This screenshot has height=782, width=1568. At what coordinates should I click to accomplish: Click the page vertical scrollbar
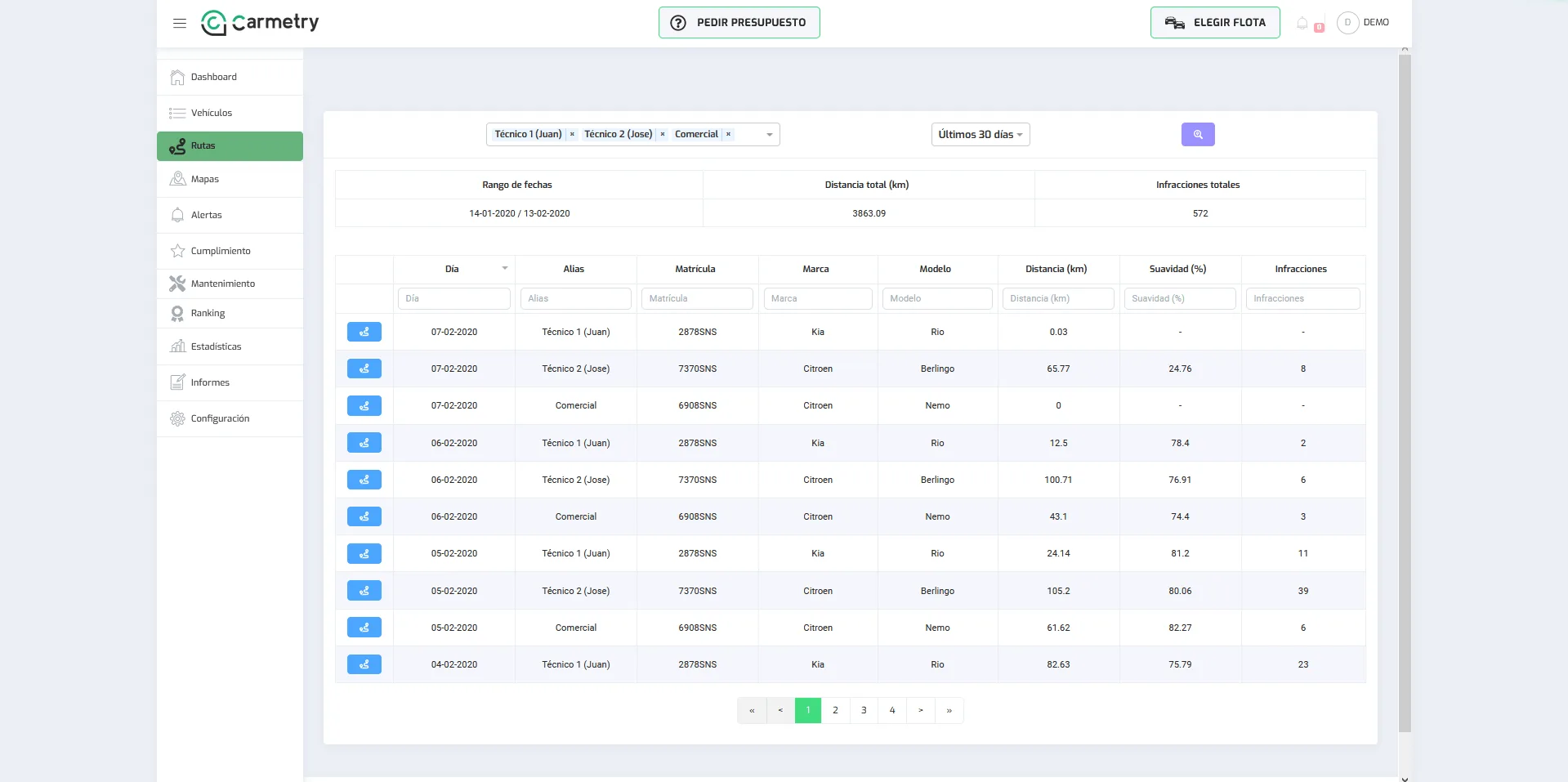[x=1405, y=392]
